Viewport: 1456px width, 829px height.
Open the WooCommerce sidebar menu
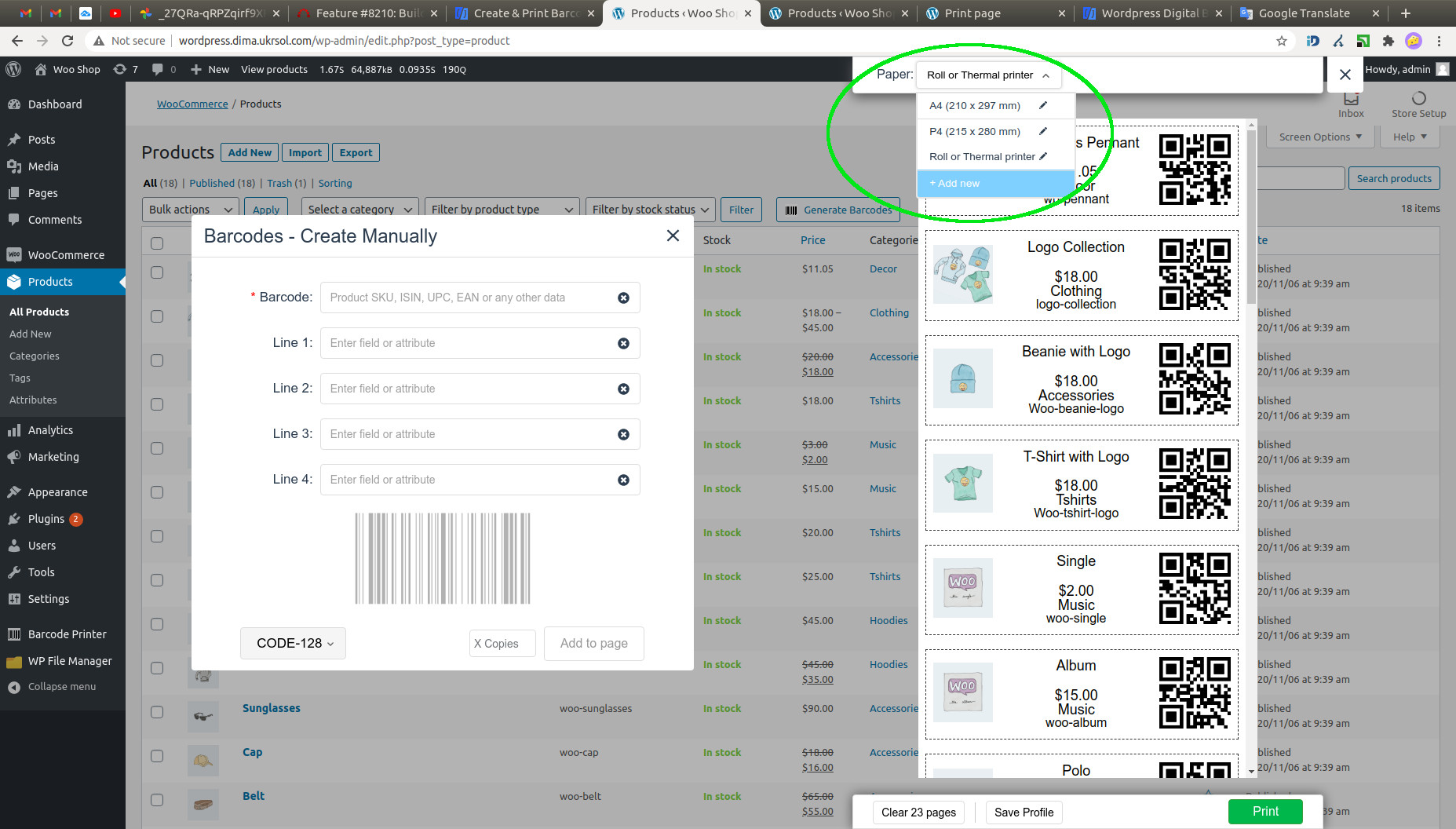63,255
